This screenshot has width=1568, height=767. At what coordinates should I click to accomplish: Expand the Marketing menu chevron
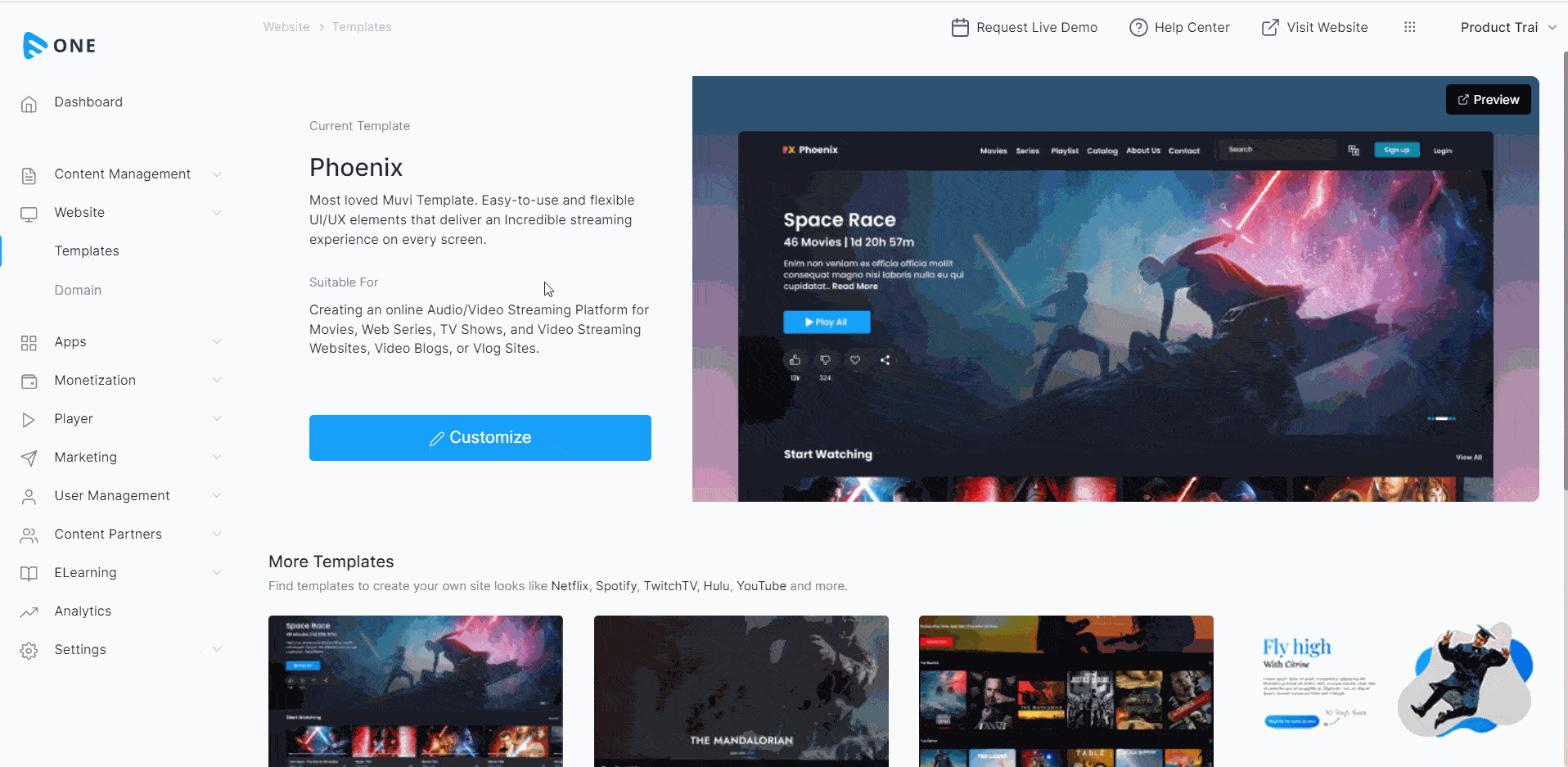pyautogui.click(x=217, y=457)
